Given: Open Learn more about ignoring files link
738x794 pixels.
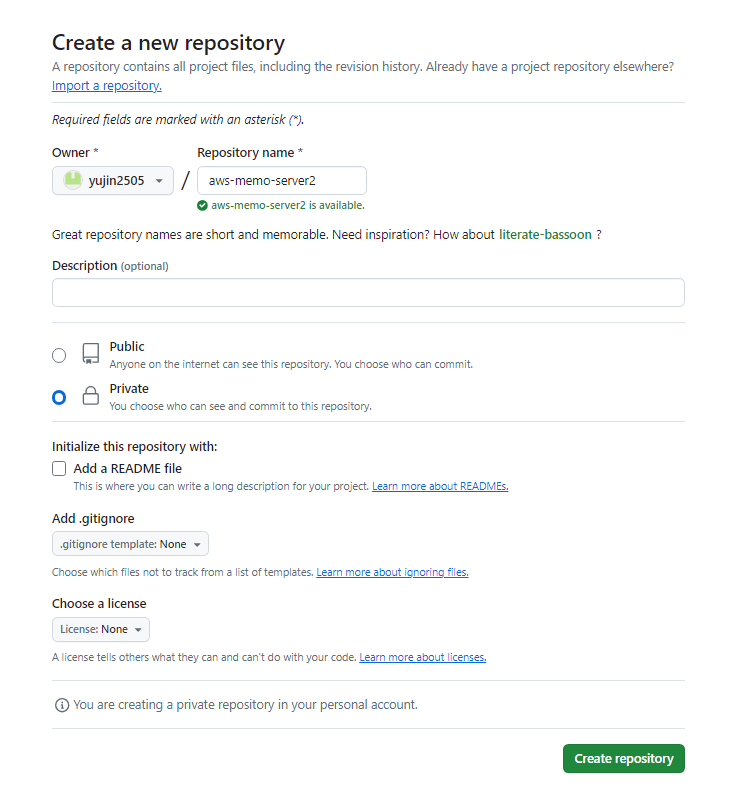Looking at the screenshot, I should point(392,572).
